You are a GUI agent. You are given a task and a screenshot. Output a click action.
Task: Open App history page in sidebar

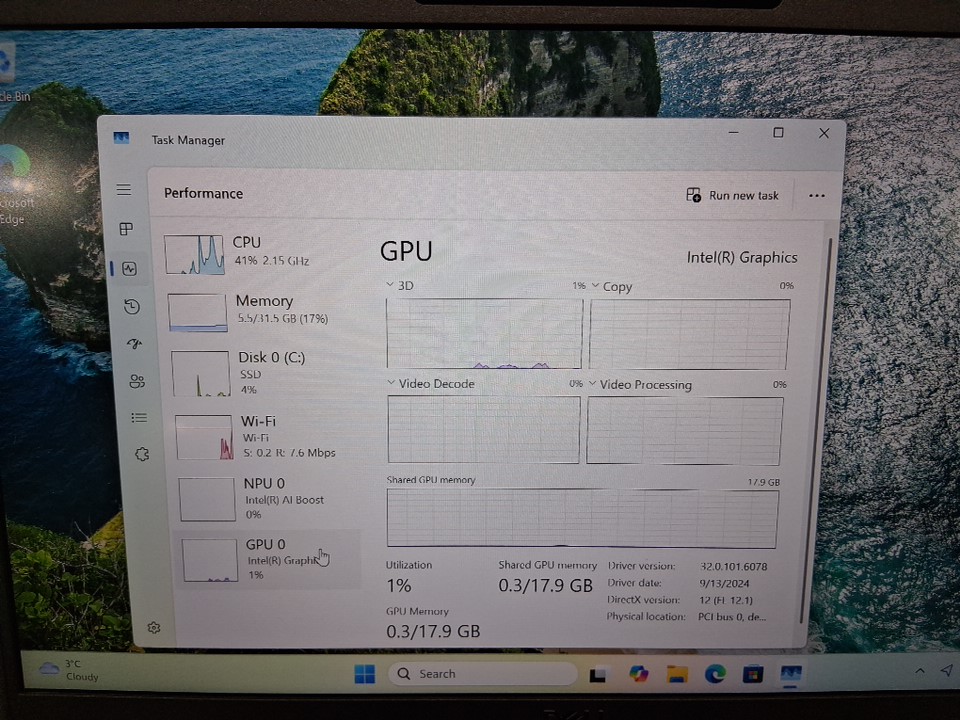tap(132, 307)
